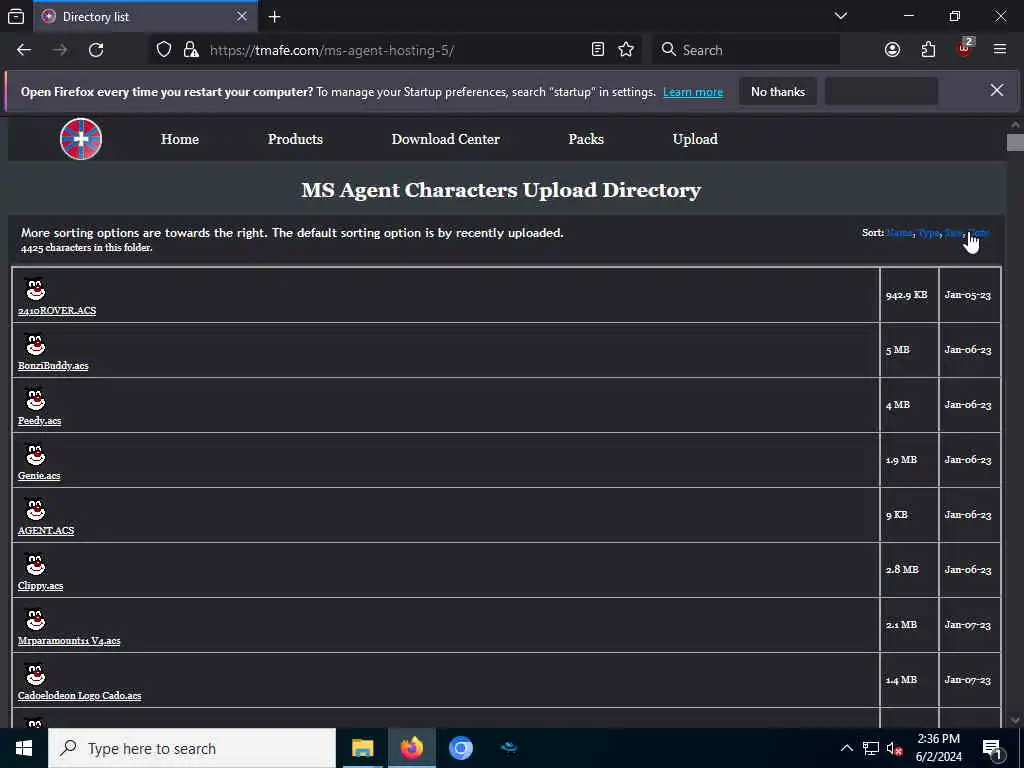The image size is (1024, 768).
Task: Click the site security padlock icon
Action: [191, 50]
